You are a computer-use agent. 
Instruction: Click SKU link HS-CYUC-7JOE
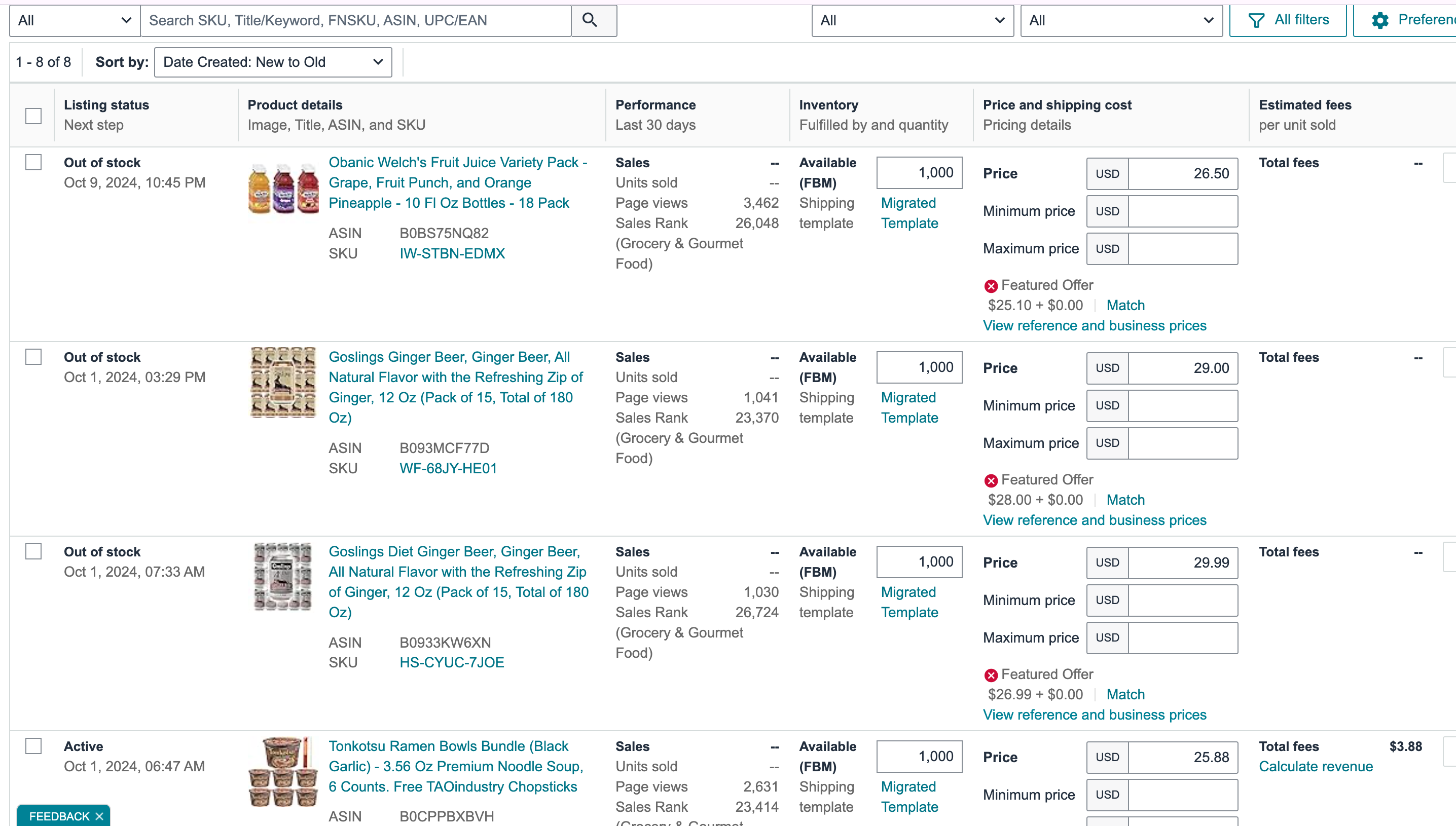coord(452,663)
